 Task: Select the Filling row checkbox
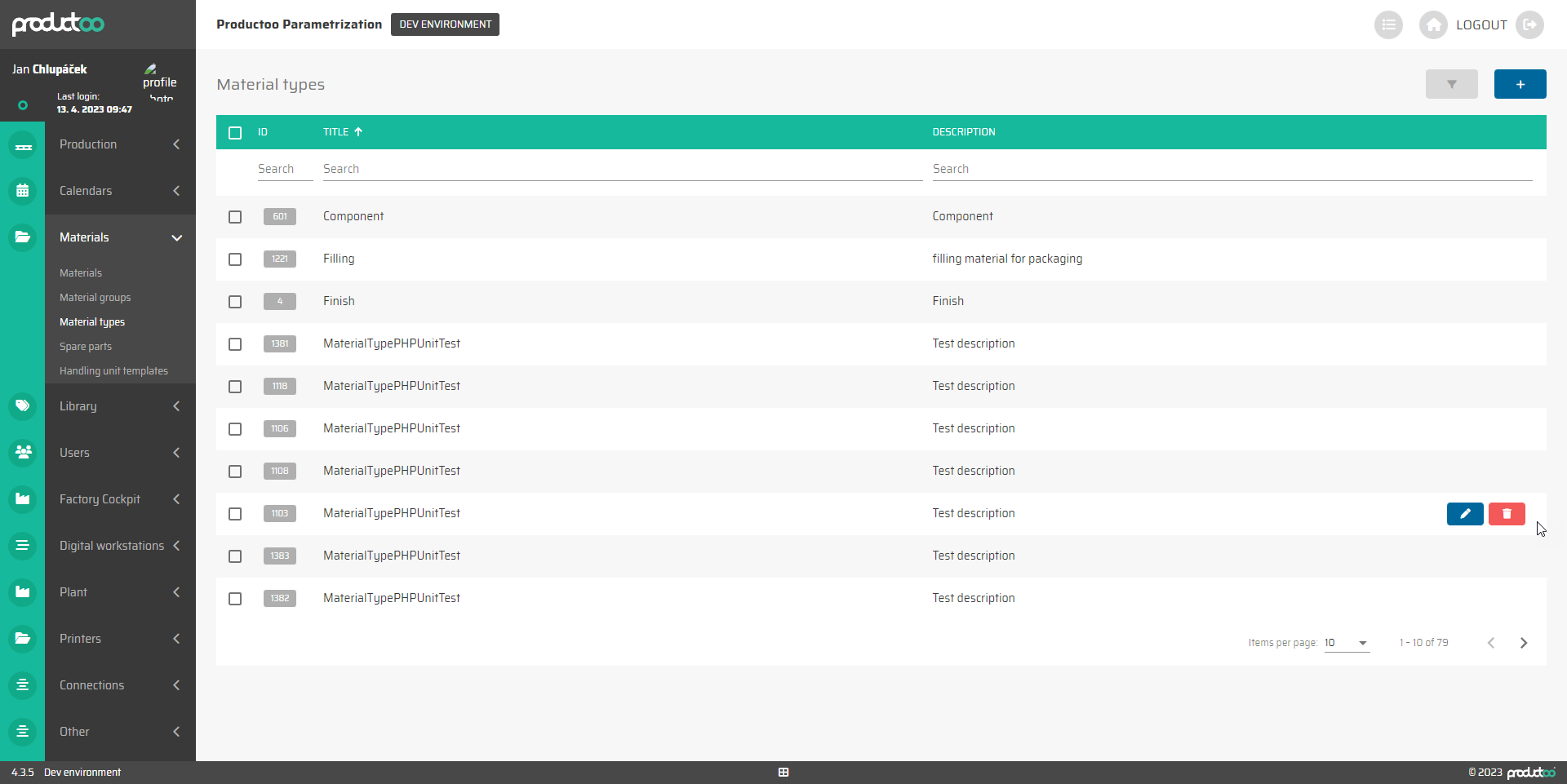(235, 259)
